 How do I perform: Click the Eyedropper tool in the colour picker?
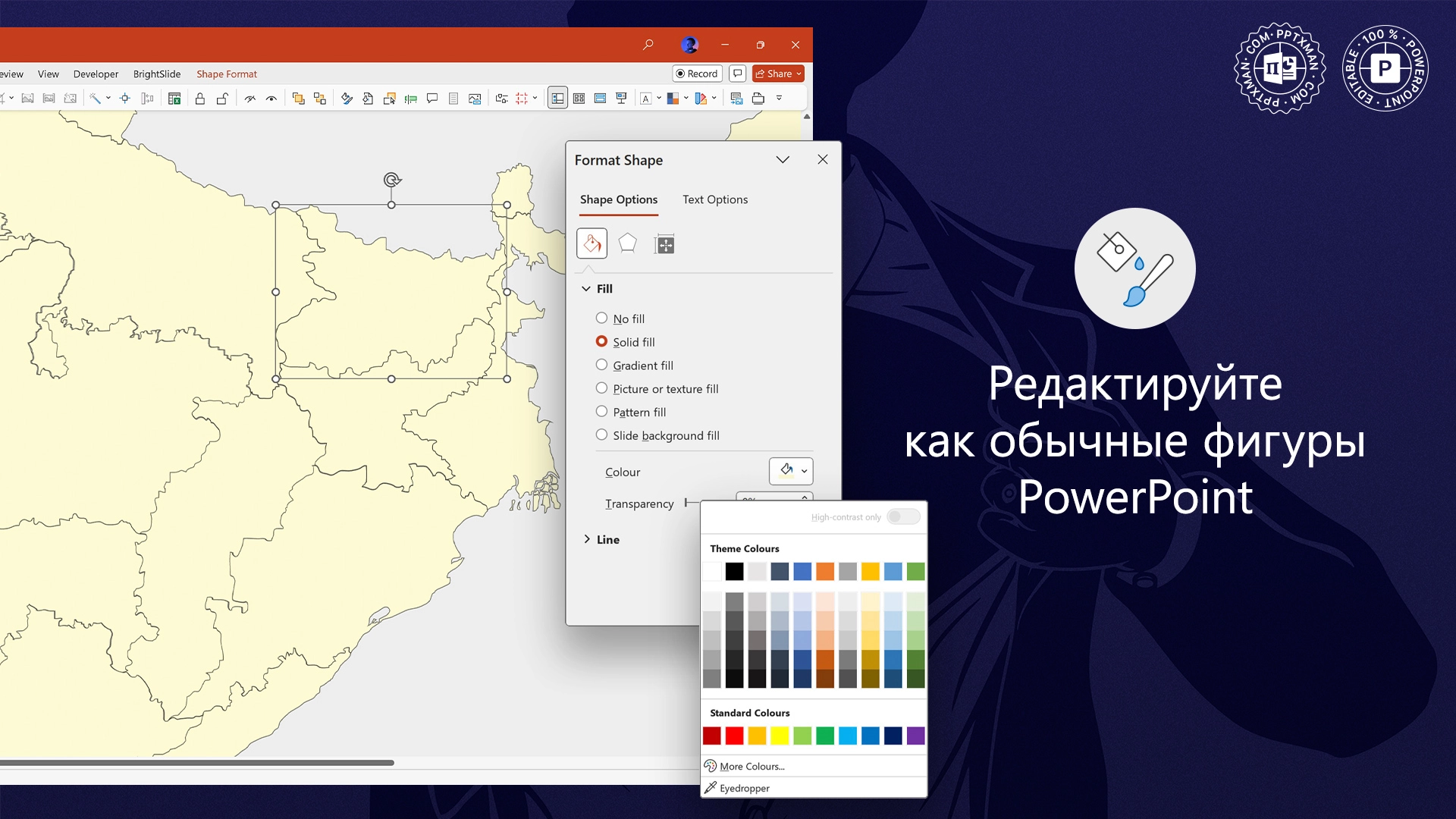point(745,788)
